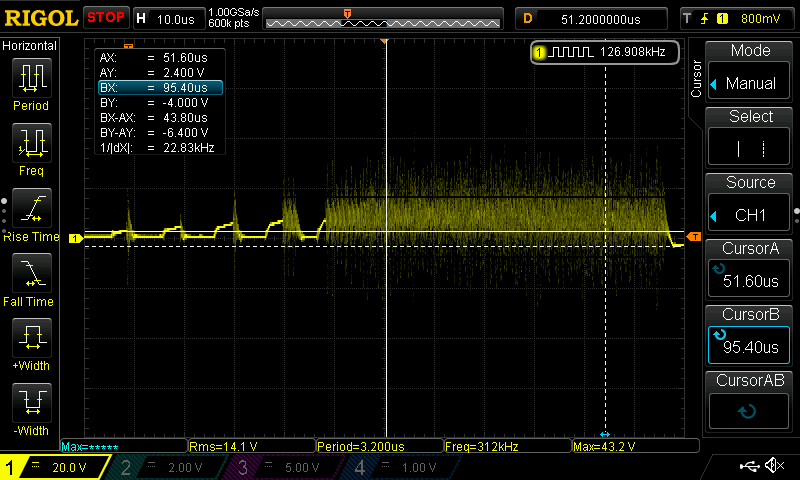The image size is (800, 480).
Task: Open the cursor Mode Manual menu
Action: tap(749, 82)
